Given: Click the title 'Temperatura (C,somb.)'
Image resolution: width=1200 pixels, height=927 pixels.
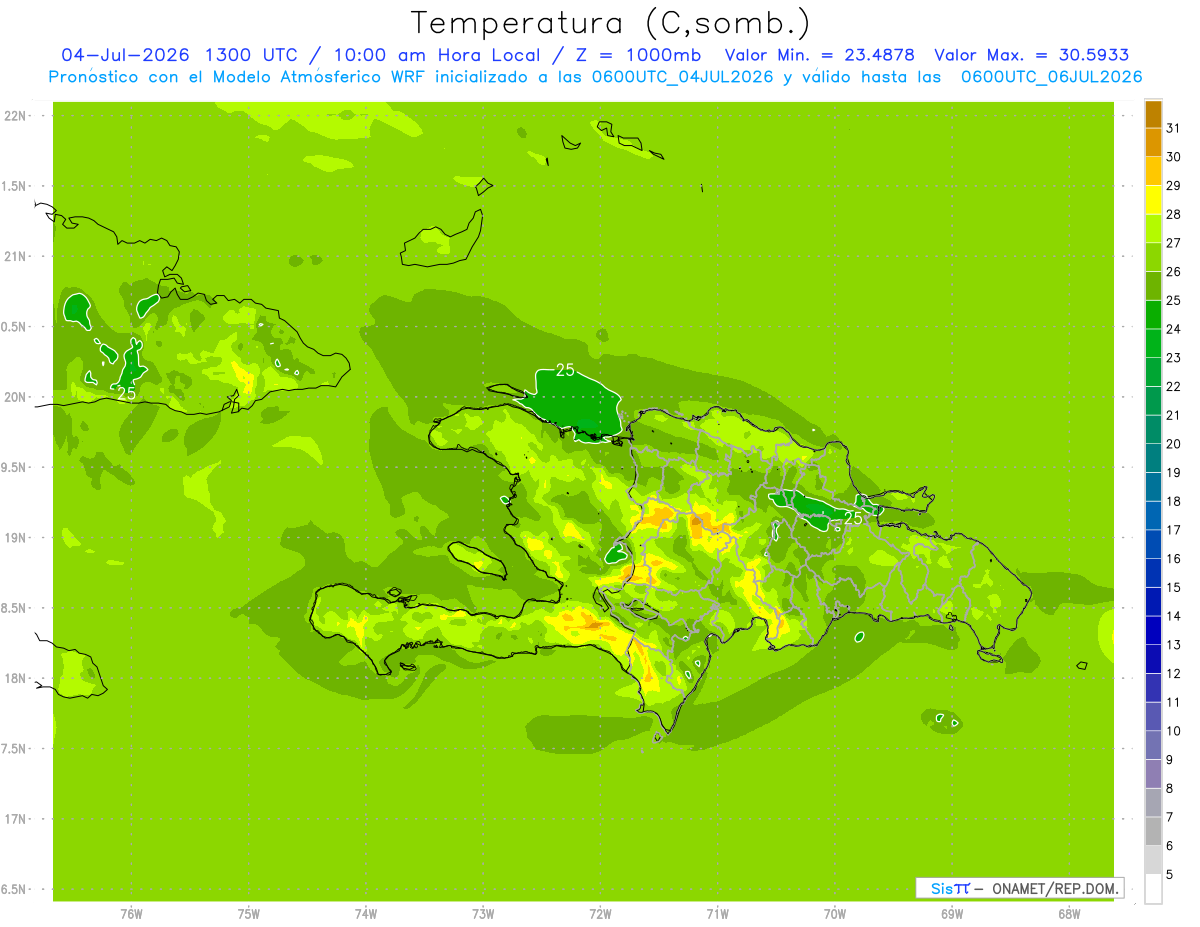Looking at the screenshot, I should (x=611, y=23).
